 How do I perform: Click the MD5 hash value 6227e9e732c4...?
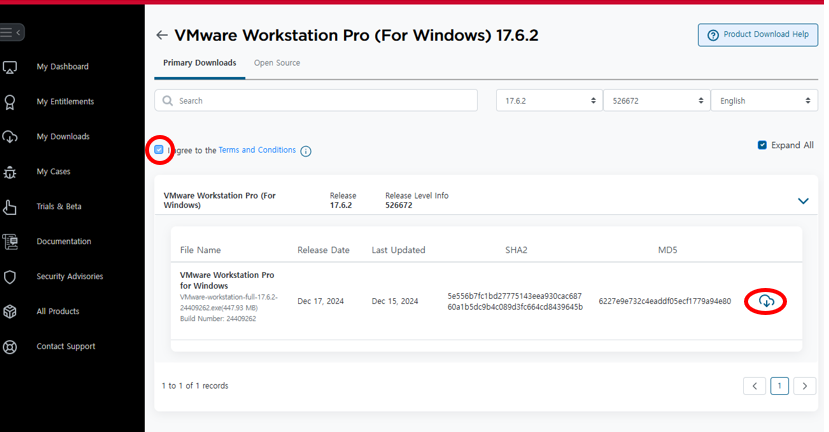[x=665, y=301]
